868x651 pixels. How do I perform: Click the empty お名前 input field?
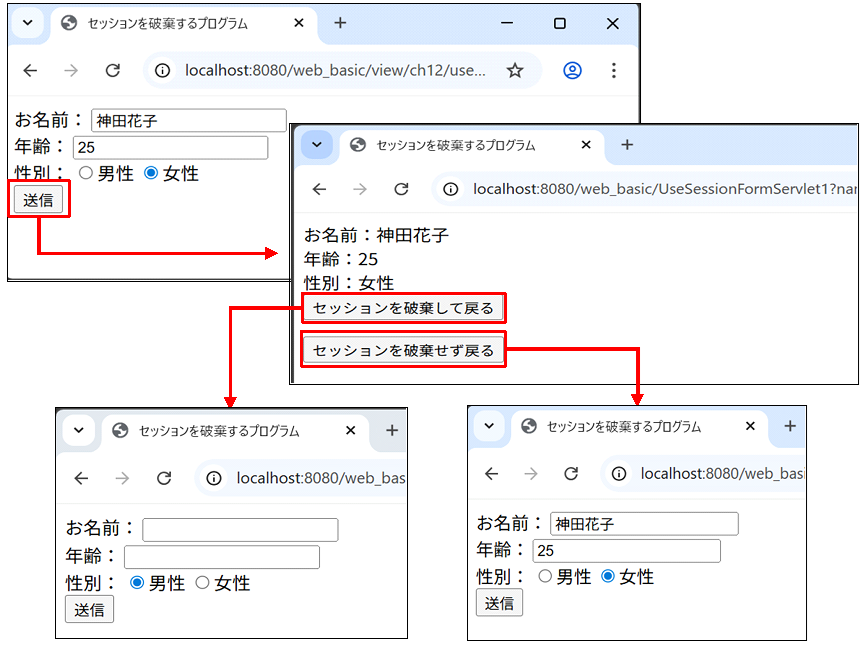tap(240, 530)
